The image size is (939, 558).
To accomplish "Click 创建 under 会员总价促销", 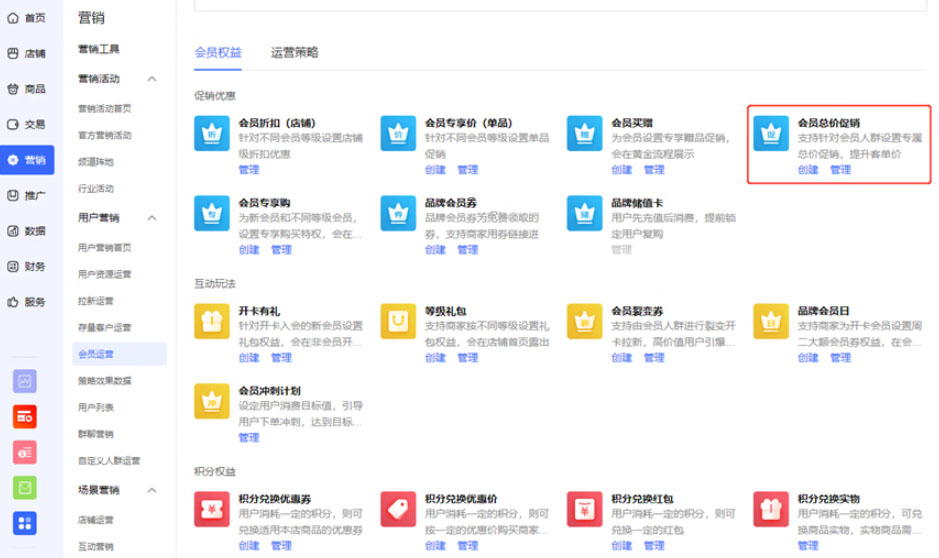I will [x=808, y=170].
